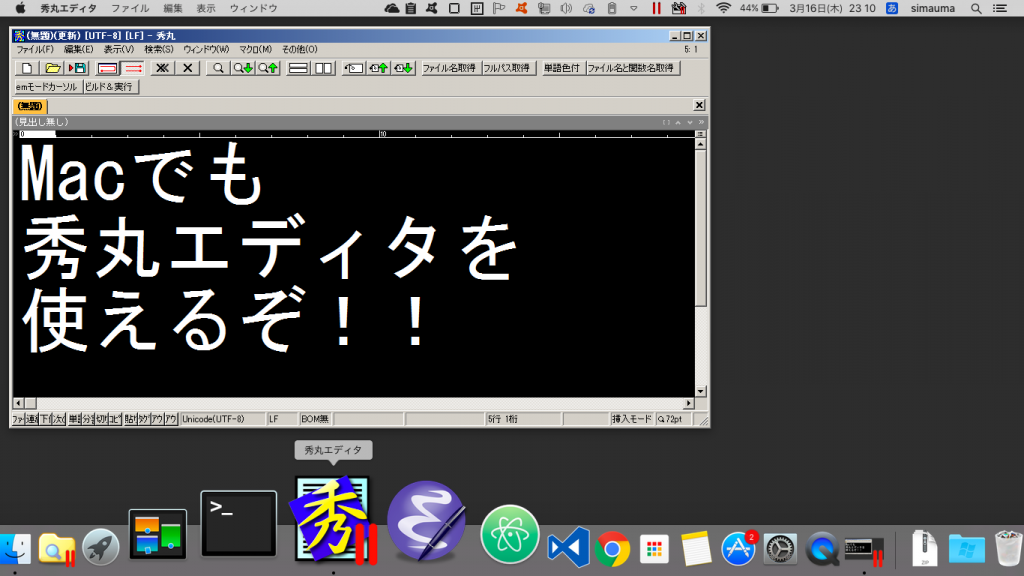Toggle the LF line-ending indicator
Viewport: 1024px width, 576px height.
pyautogui.click(x=273, y=419)
